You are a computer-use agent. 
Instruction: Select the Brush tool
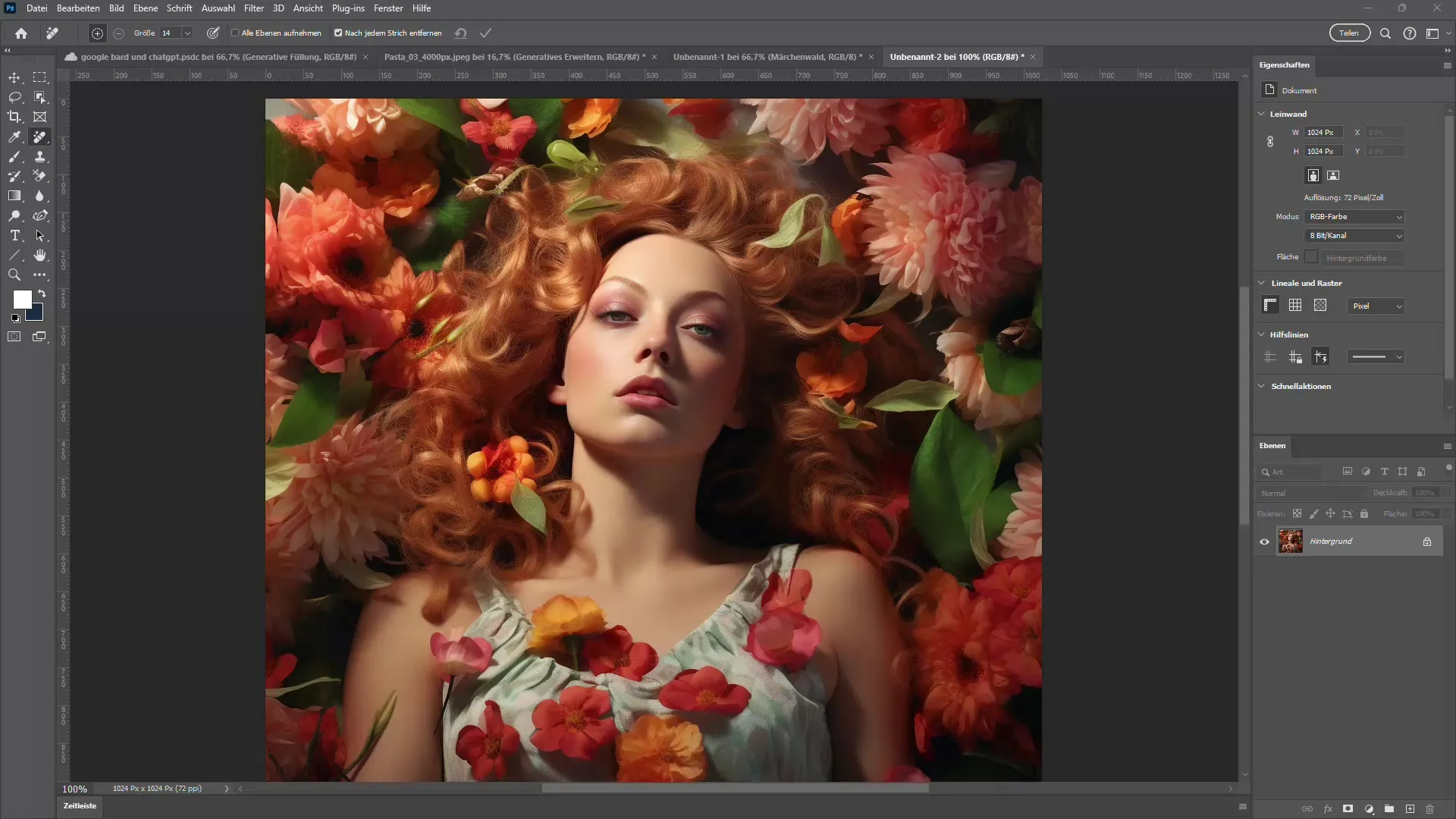[x=14, y=156]
